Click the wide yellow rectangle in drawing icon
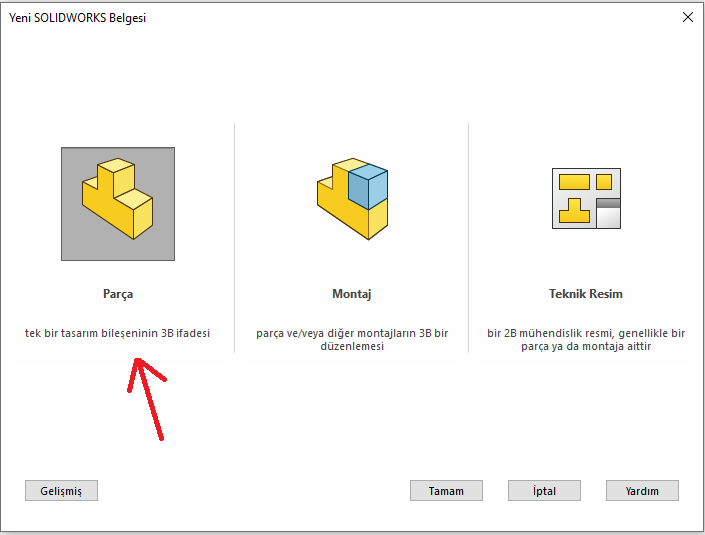This screenshot has width=705, height=535. click(573, 181)
